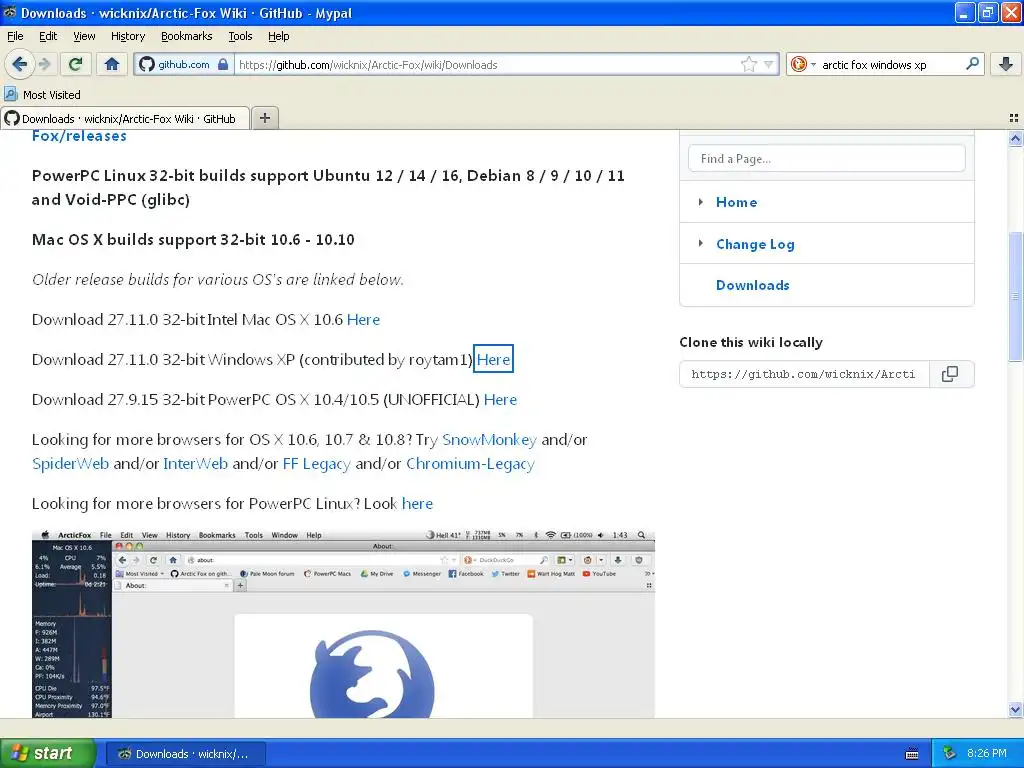Screen dimensions: 1024x768
Task: Click the 8:26 PM clock
Action: pyautogui.click(x=987, y=753)
